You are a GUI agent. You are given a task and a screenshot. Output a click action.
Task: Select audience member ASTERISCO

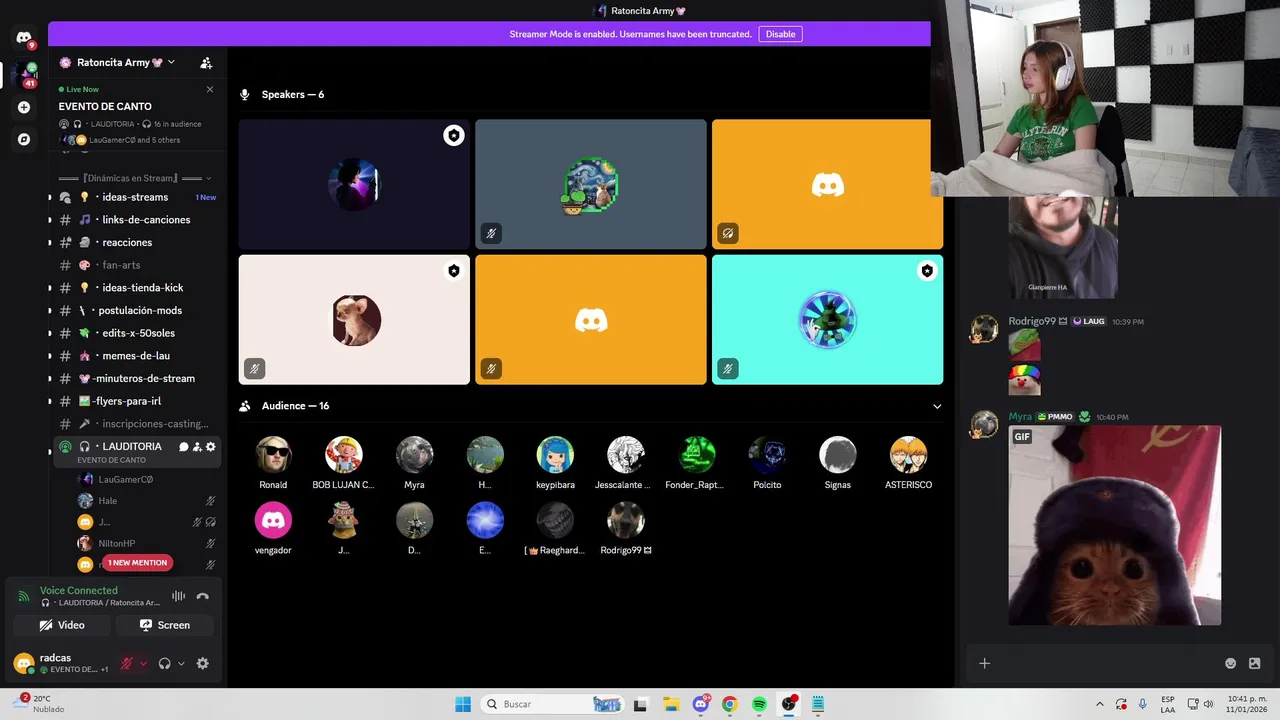click(x=908, y=463)
